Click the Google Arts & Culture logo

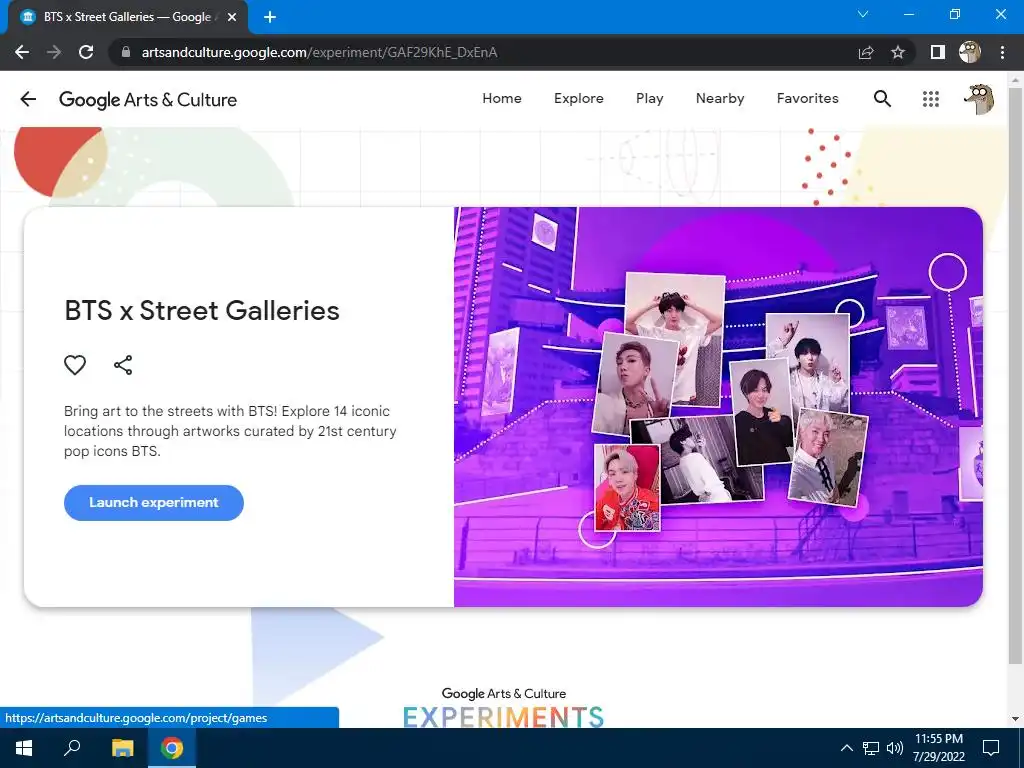148,99
